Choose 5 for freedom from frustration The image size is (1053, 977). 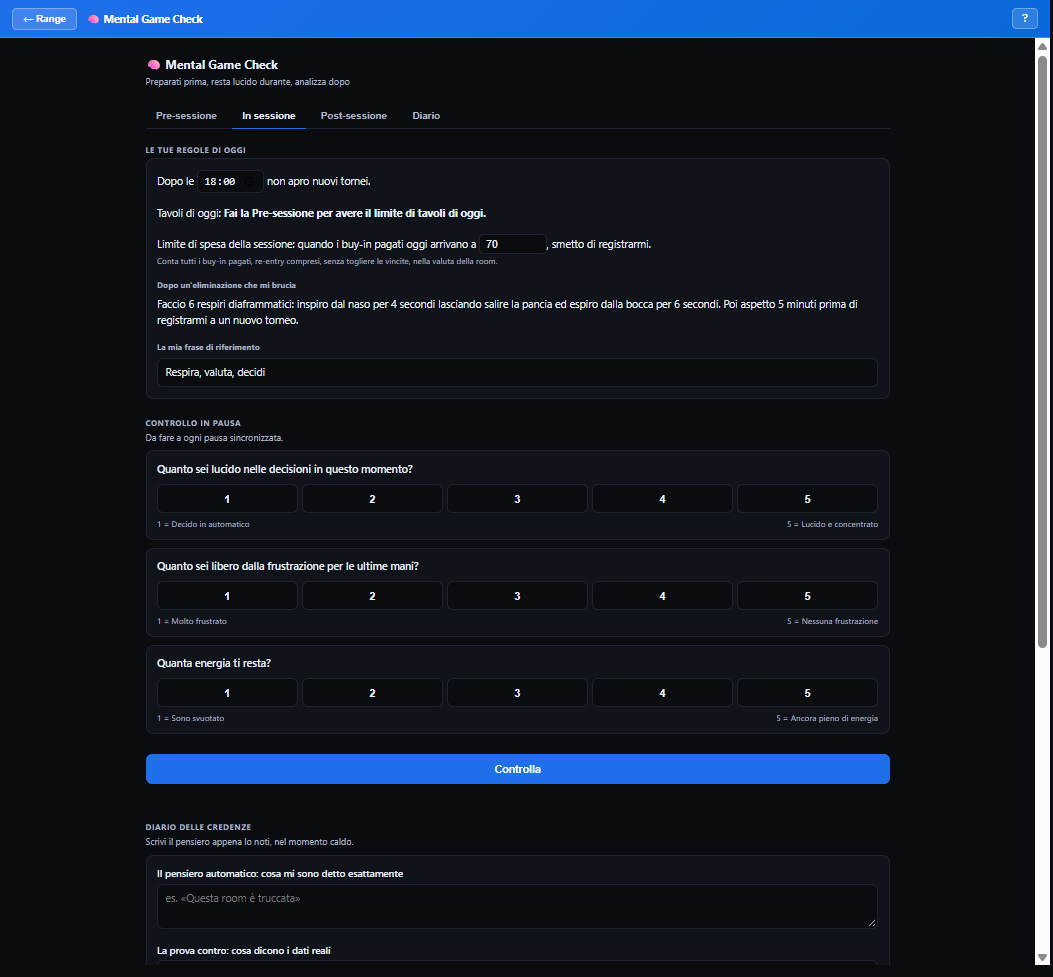(x=807, y=596)
